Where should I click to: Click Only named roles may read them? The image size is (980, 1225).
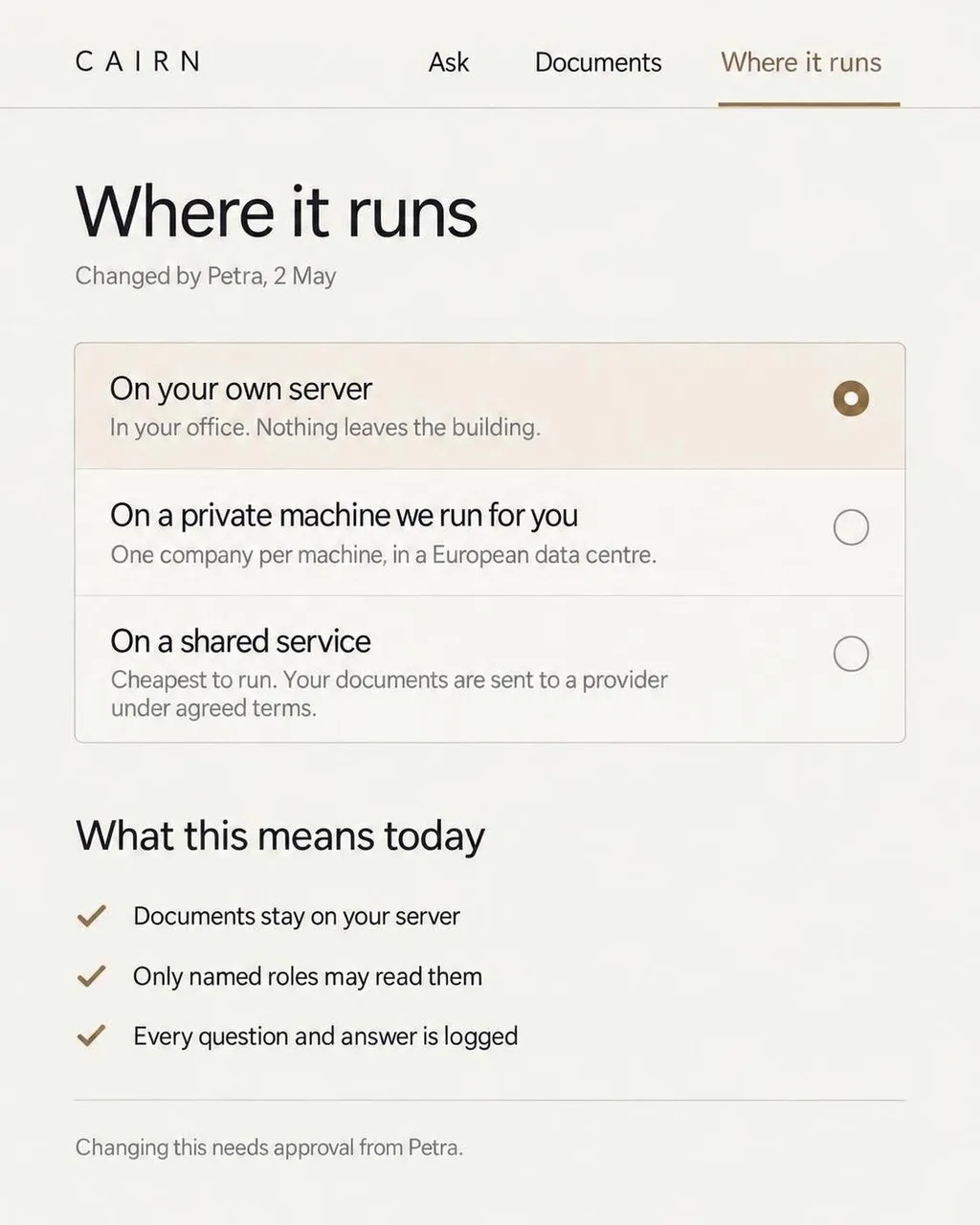pyautogui.click(x=308, y=976)
